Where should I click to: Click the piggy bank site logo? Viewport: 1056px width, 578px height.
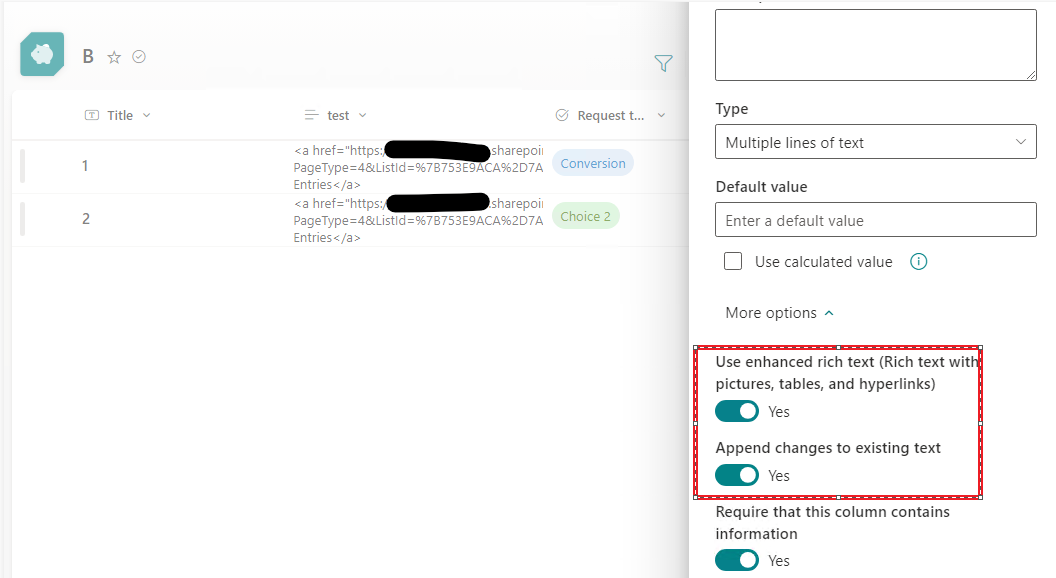click(x=41, y=54)
